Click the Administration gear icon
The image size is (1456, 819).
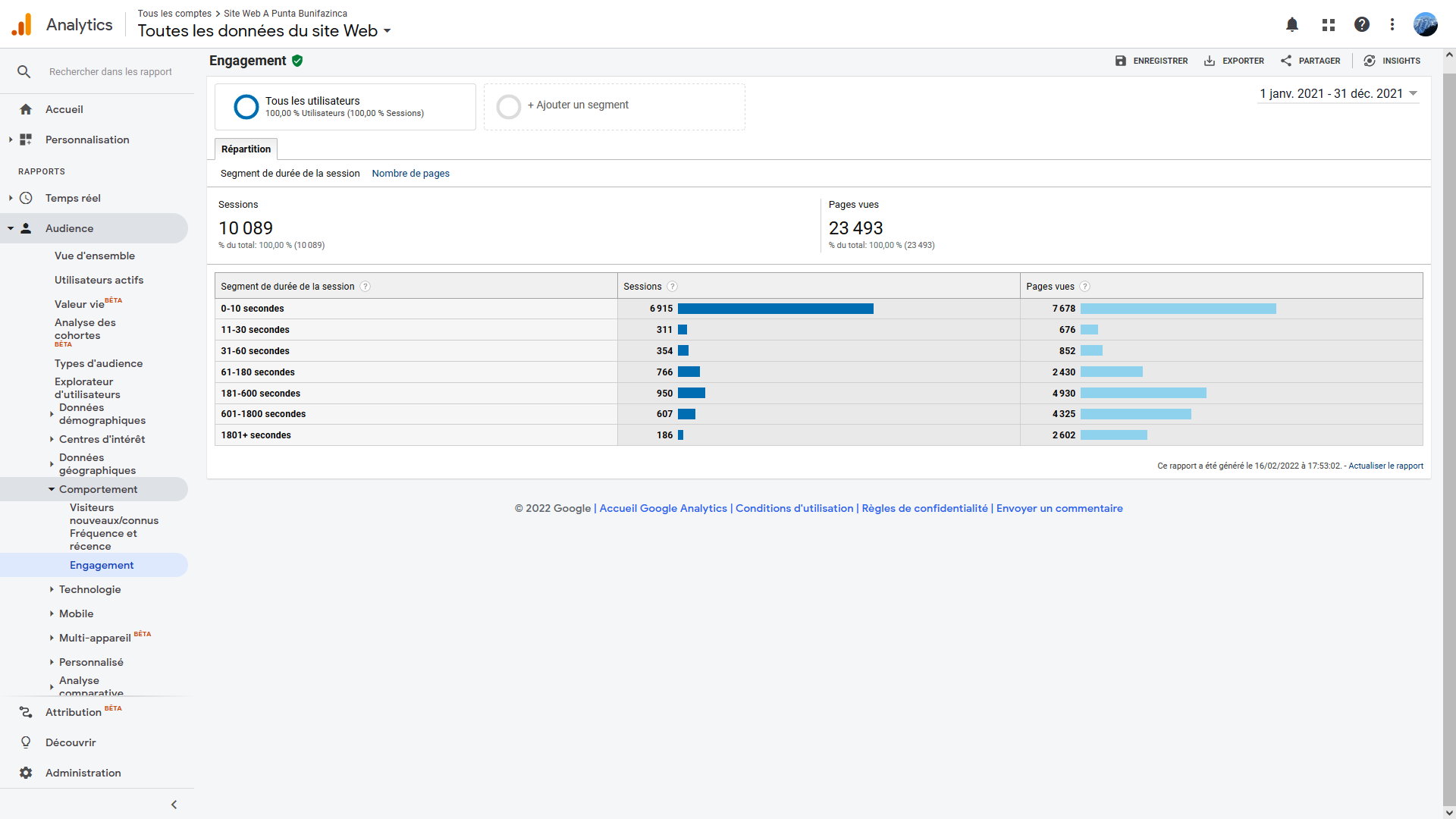coord(26,773)
